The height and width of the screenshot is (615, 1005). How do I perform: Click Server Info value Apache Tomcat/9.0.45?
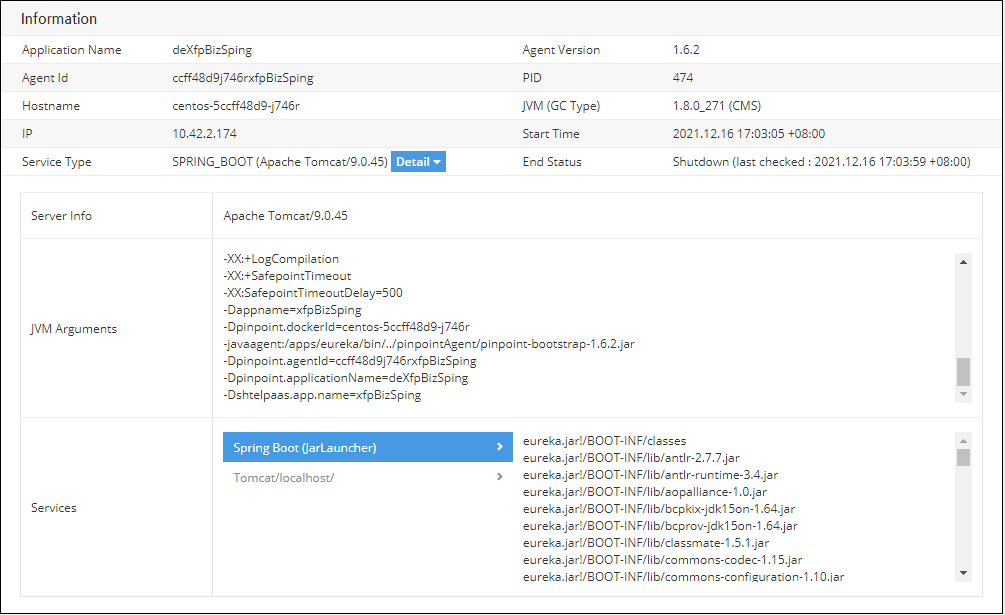(x=285, y=216)
